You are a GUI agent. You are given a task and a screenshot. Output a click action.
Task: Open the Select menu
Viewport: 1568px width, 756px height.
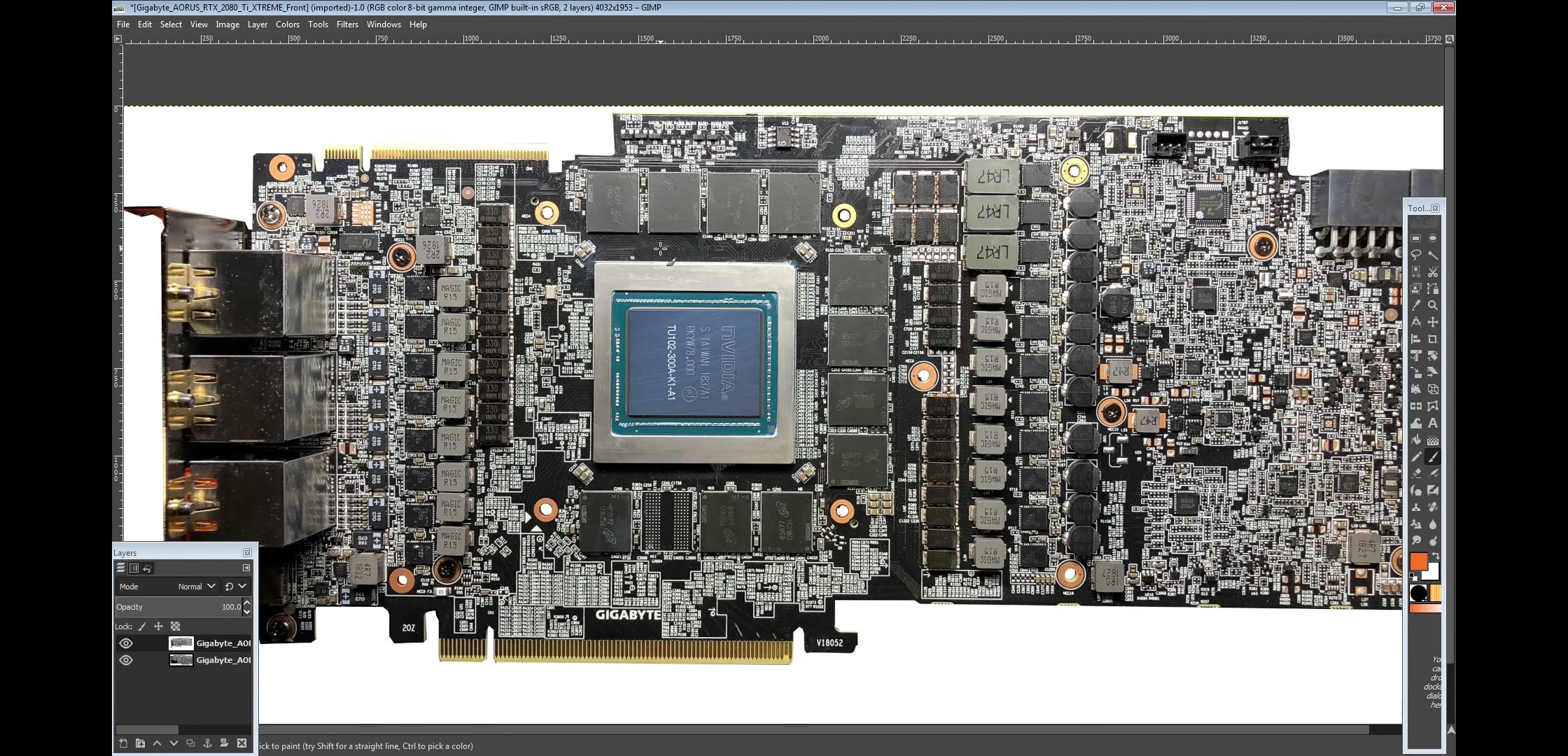[x=171, y=24]
